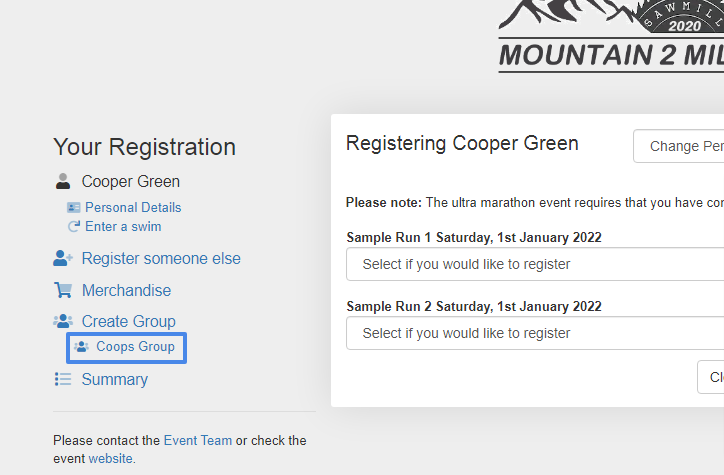Open the Sample Run 1 registration dropdown

point(535,265)
